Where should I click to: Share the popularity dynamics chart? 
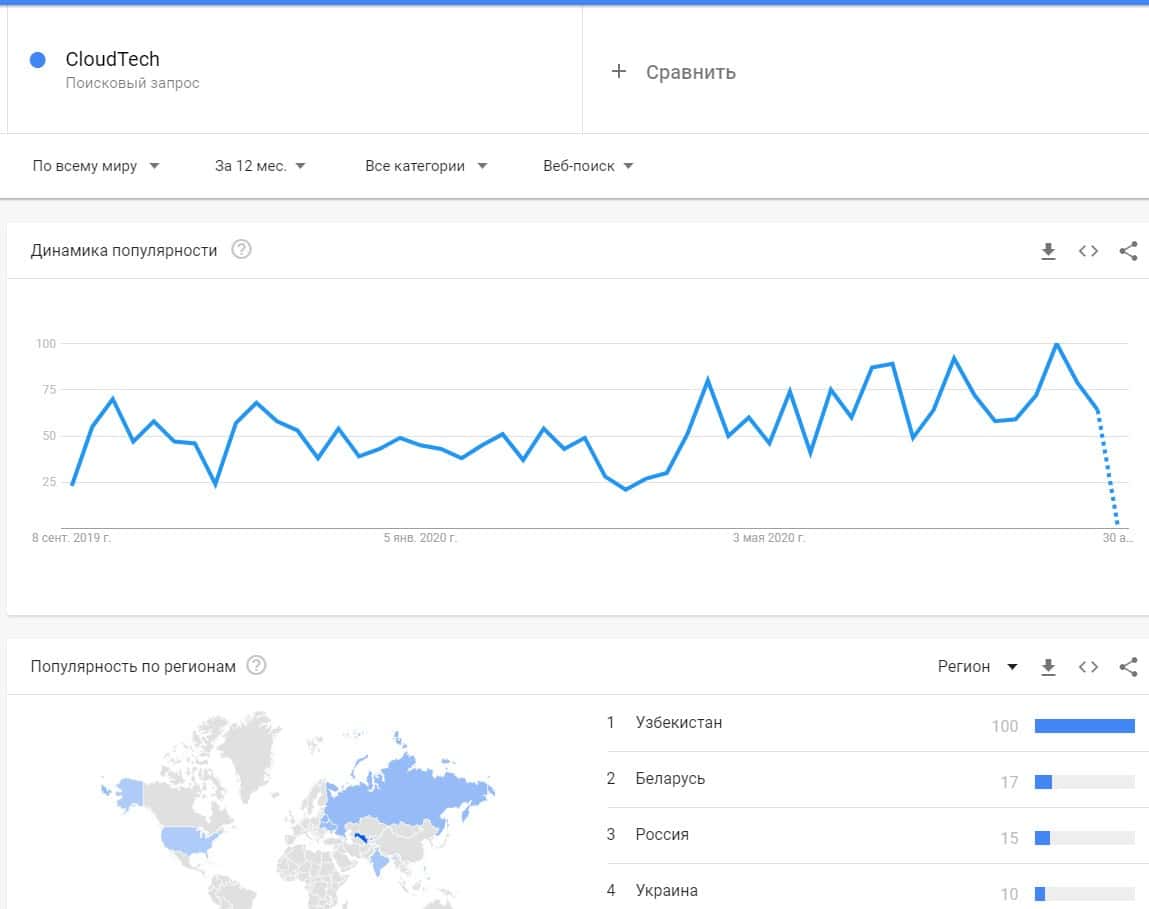(1128, 251)
